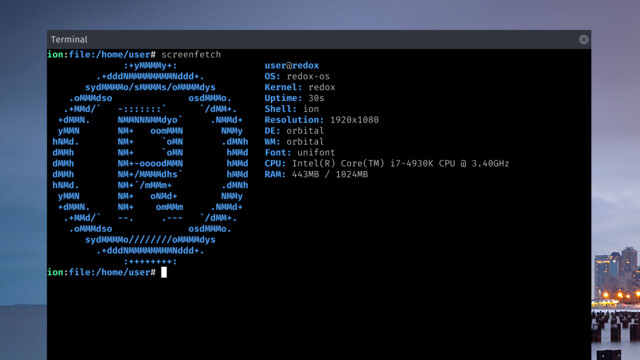Click the 'RAM: 443MB / 1024MB' line
Viewport: 640px width, 360px height.
coord(316,174)
